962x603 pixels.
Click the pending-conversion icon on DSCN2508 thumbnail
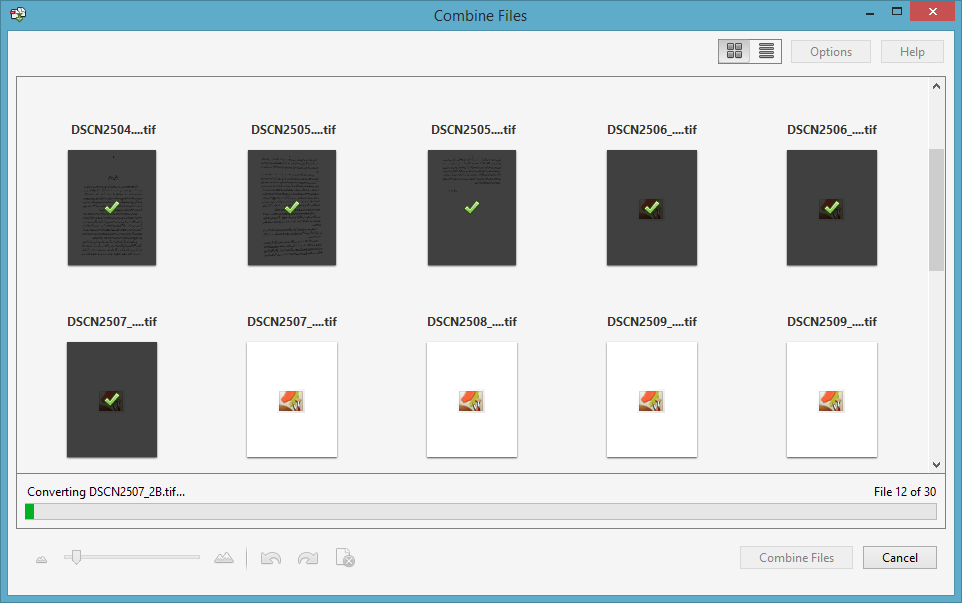(471, 400)
